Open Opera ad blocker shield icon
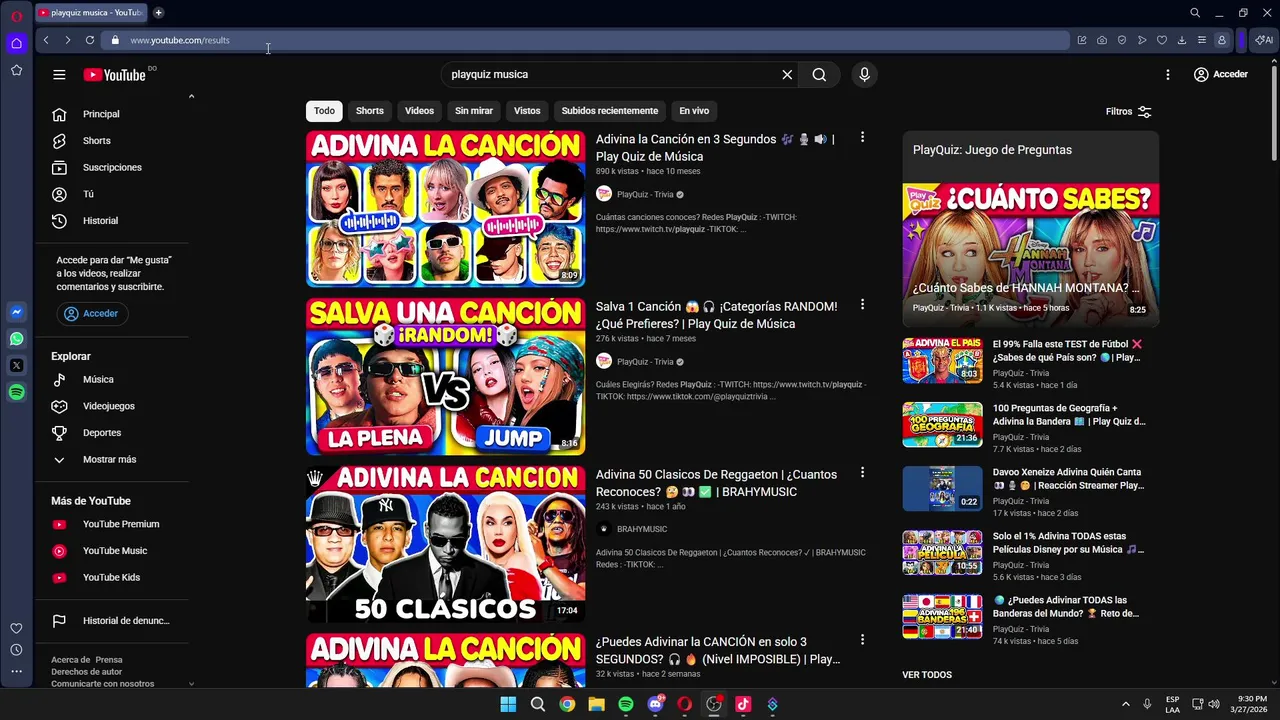 [x=1122, y=40]
